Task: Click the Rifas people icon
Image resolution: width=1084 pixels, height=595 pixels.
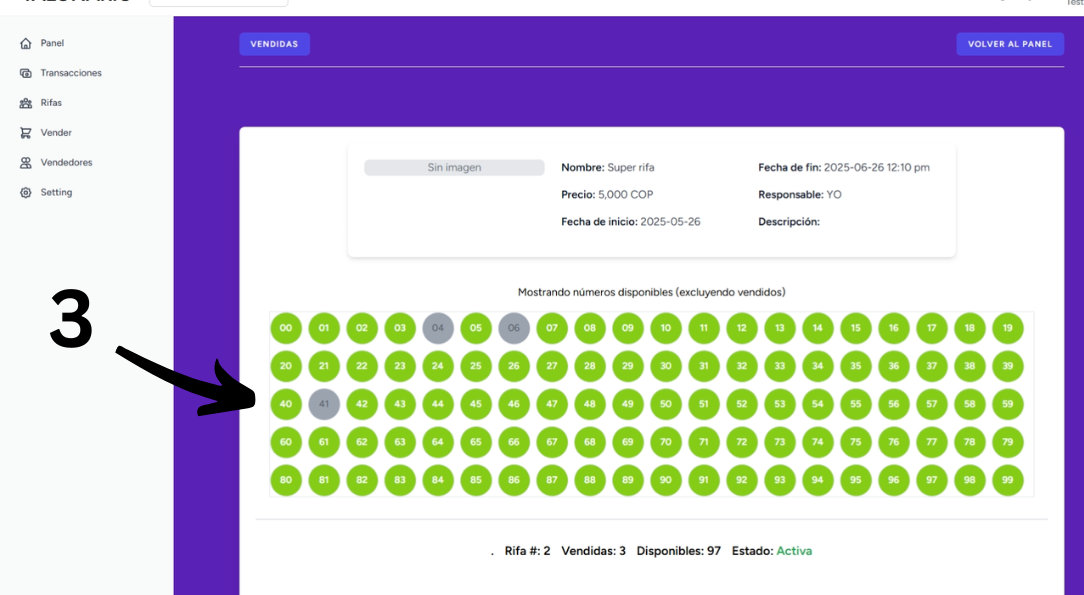Action: 26,103
